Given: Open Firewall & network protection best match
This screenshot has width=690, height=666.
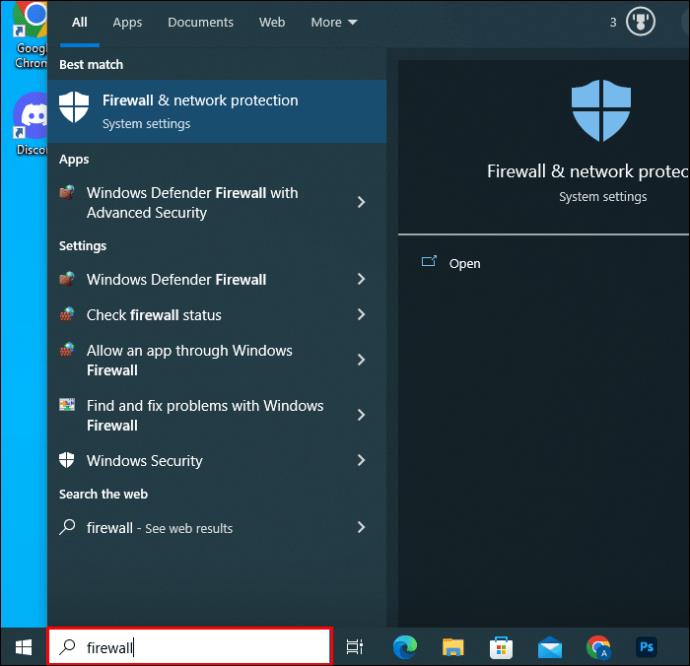Looking at the screenshot, I should [x=217, y=111].
